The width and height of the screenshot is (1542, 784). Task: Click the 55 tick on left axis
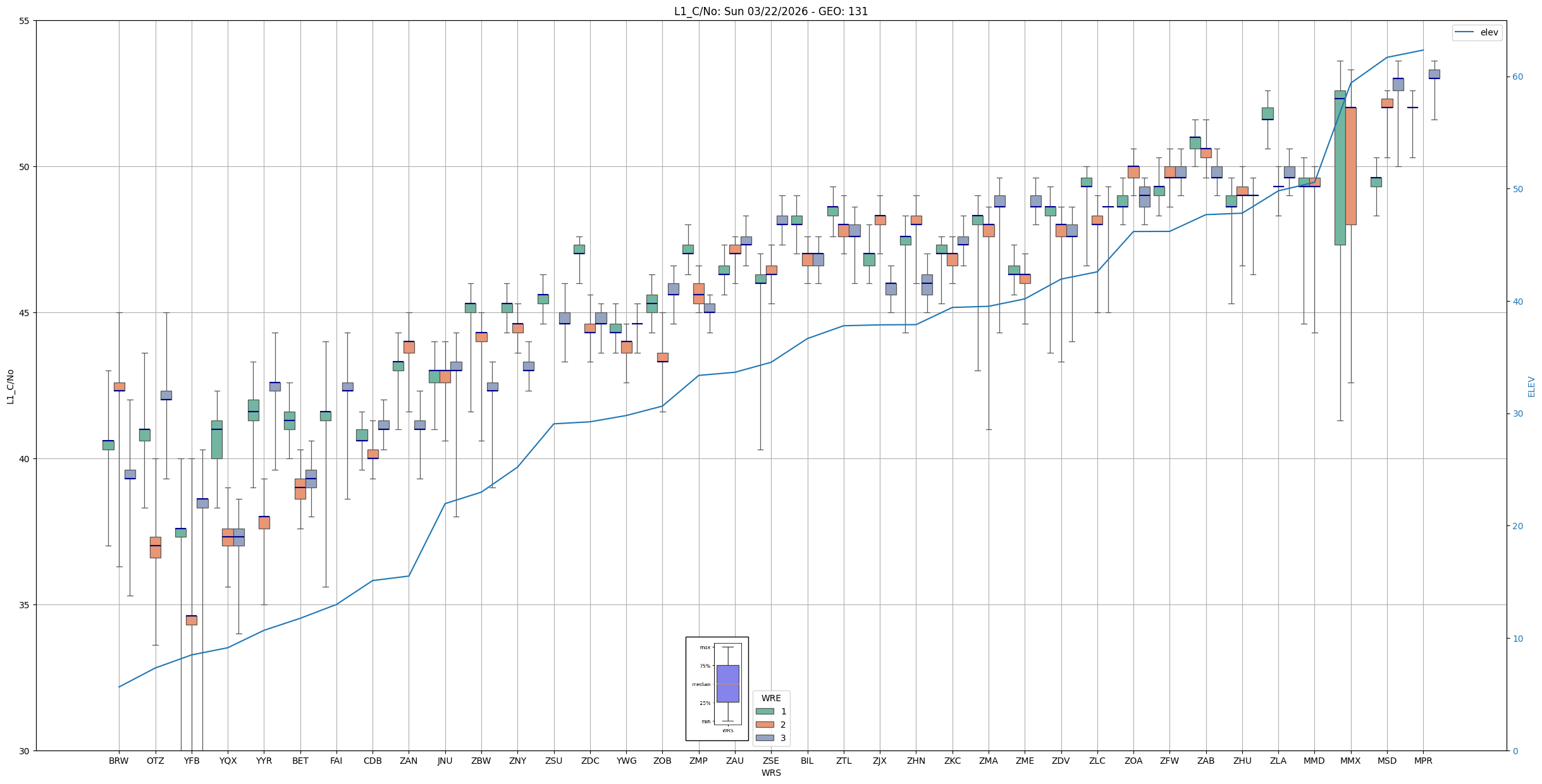click(25, 21)
